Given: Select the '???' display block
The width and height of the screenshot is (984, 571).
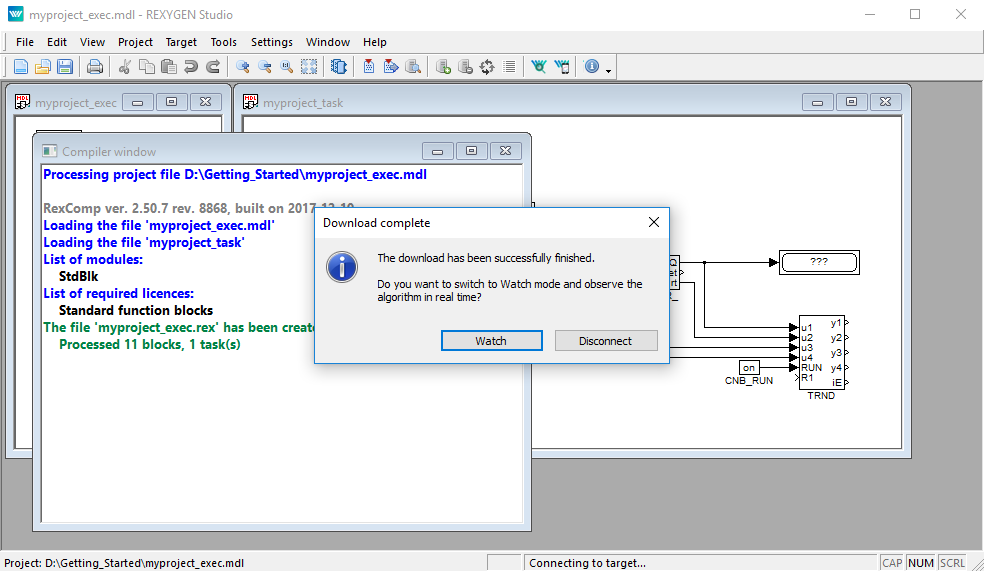Looking at the screenshot, I should [819, 262].
